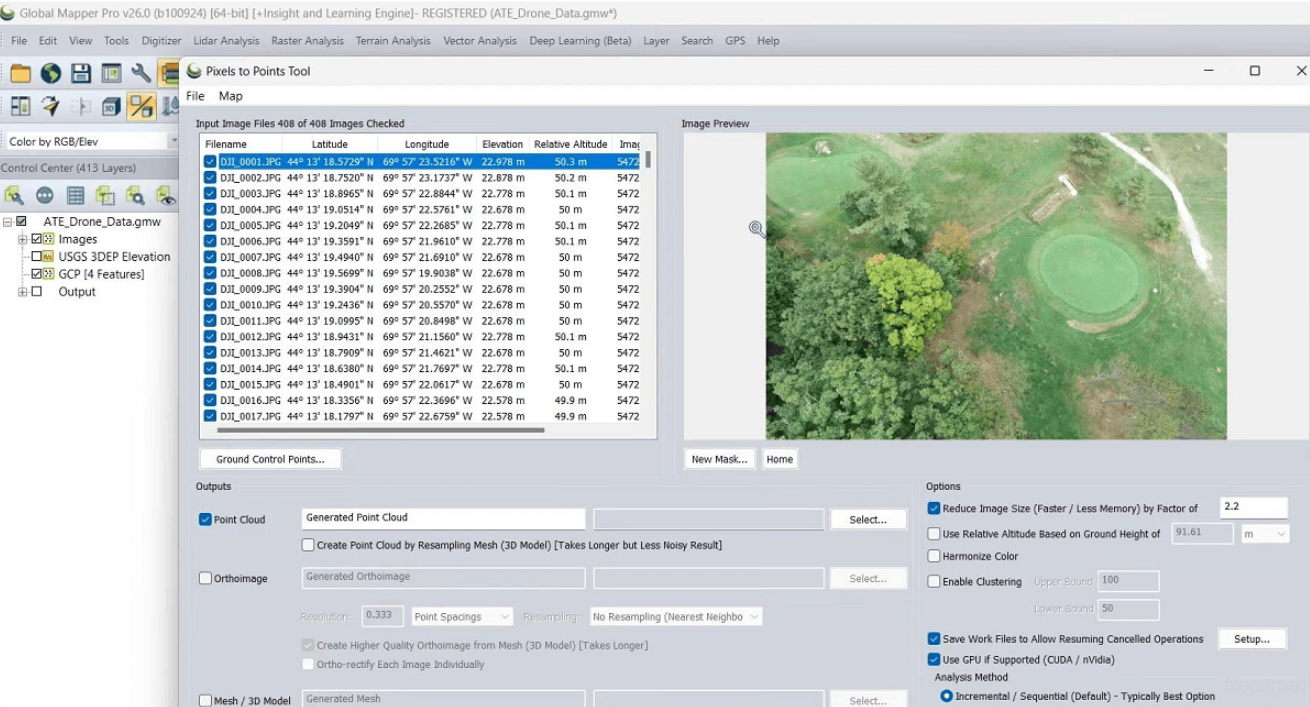1310x707 pixels.
Task: Expand the Images layer tree node
Action: coord(23,240)
